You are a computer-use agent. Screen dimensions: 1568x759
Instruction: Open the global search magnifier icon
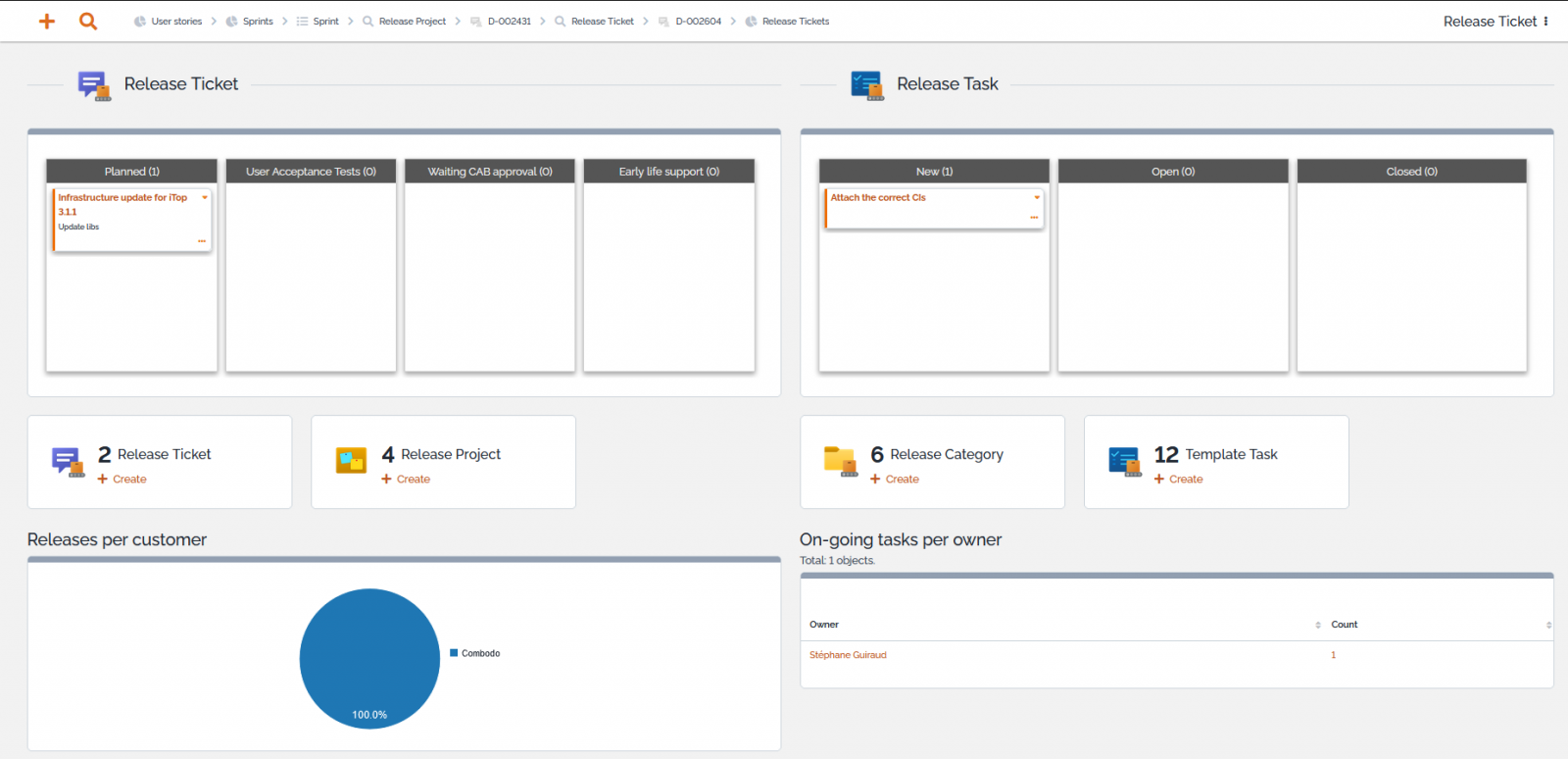88,21
